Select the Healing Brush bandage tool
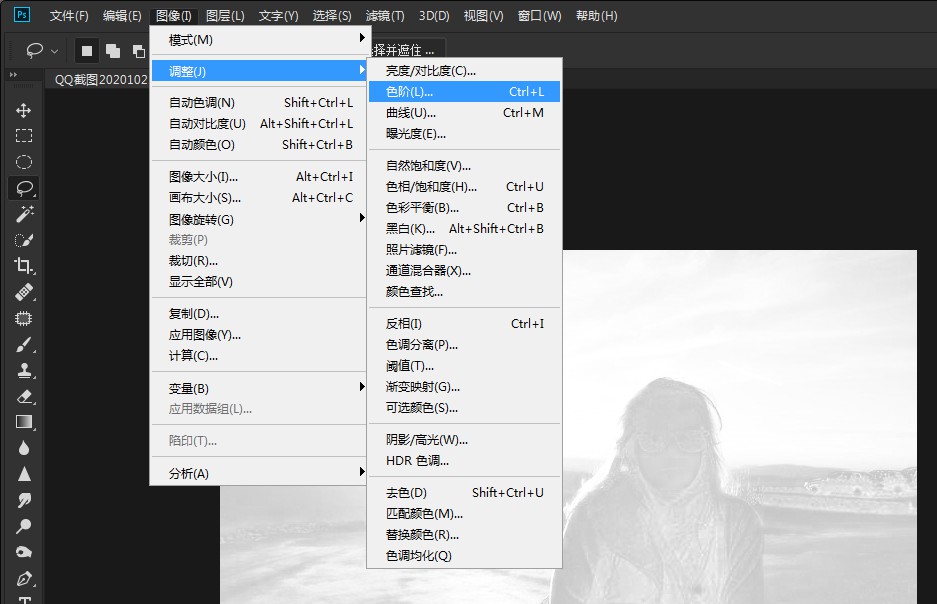 coord(24,292)
